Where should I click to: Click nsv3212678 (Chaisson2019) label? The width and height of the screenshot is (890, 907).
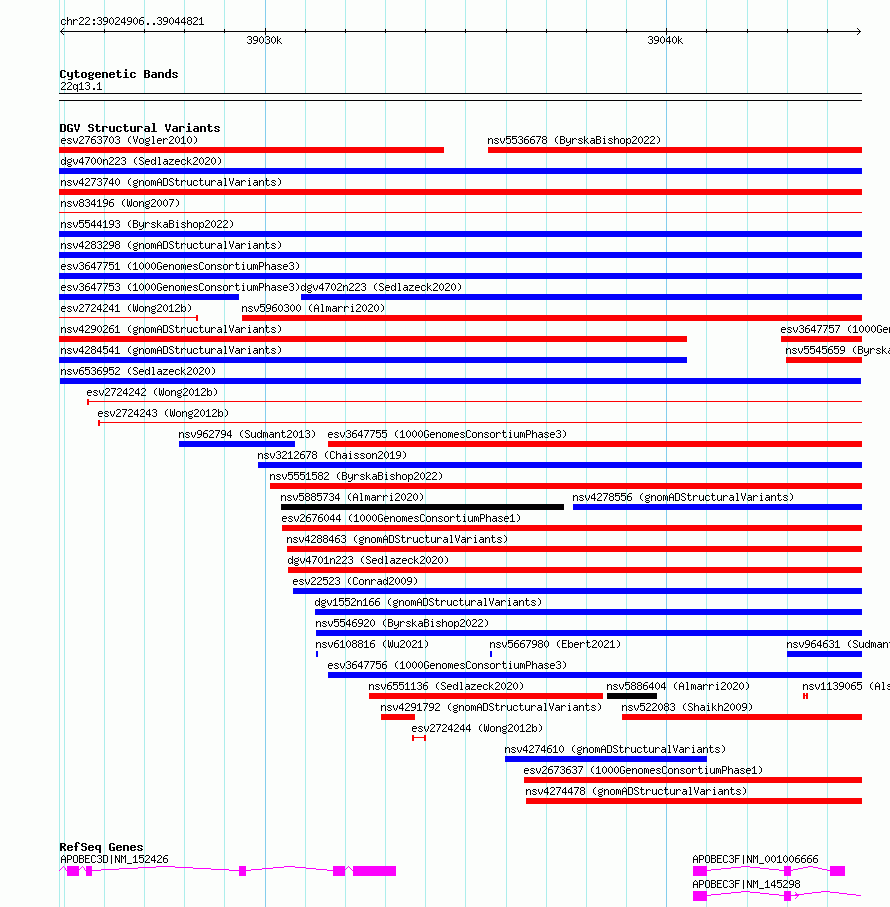tap(332, 455)
